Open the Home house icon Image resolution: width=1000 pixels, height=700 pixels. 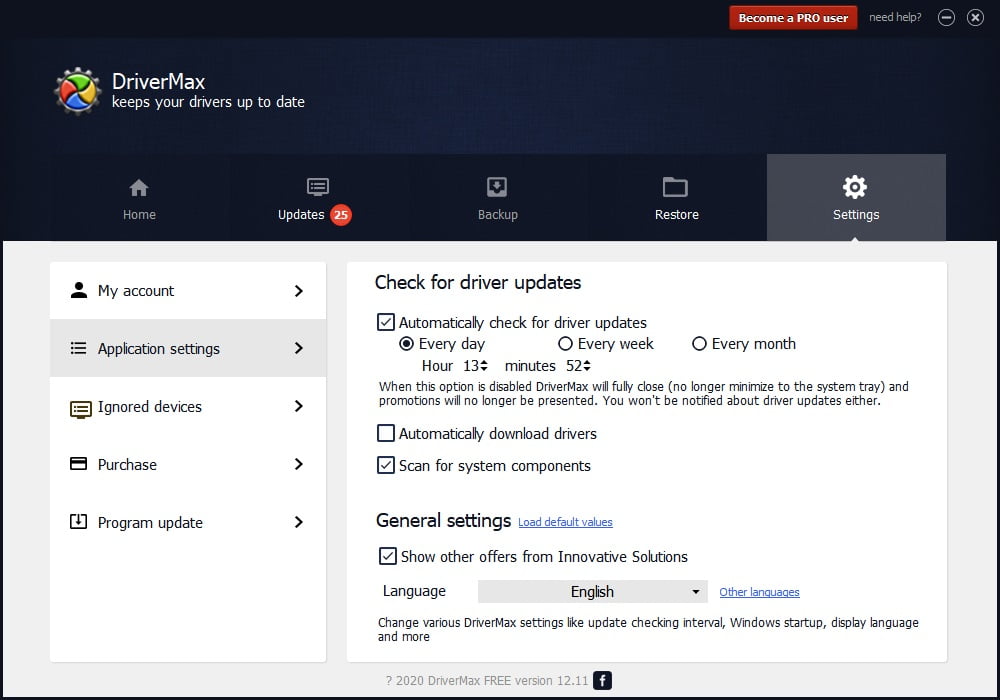[139, 188]
